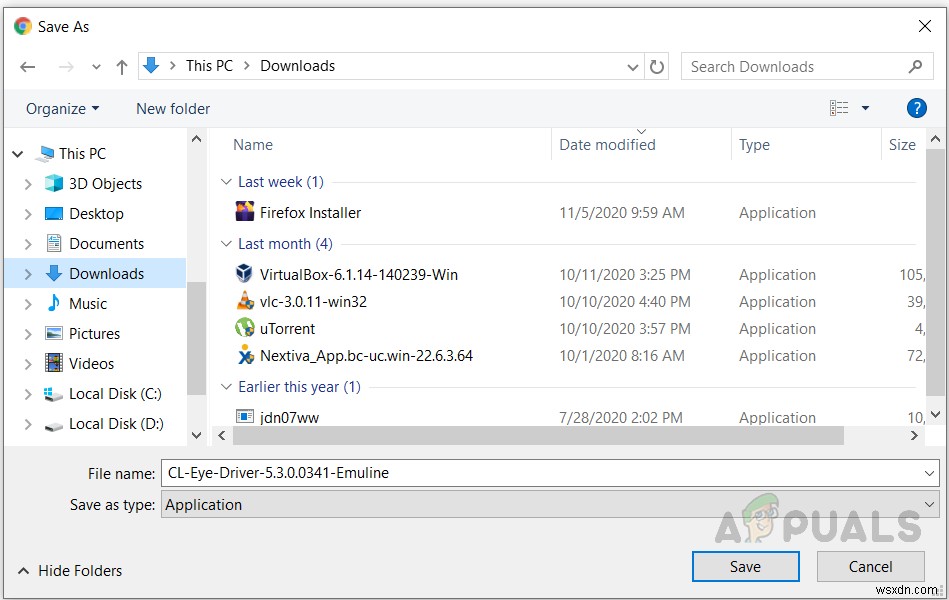
Task: Click the Save button
Action: 745,567
